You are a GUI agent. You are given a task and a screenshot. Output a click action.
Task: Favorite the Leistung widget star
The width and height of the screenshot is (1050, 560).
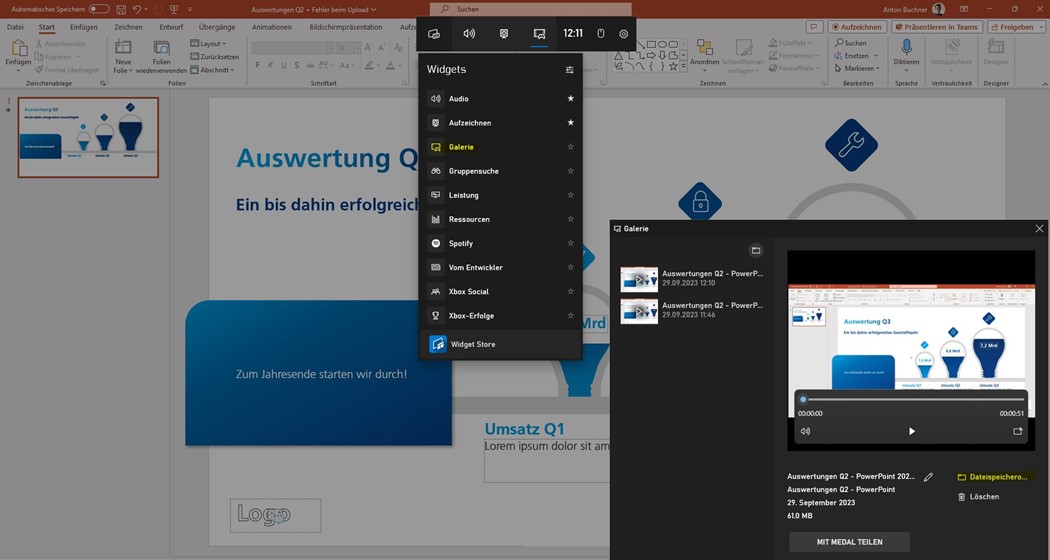click(x=571, y=195)
